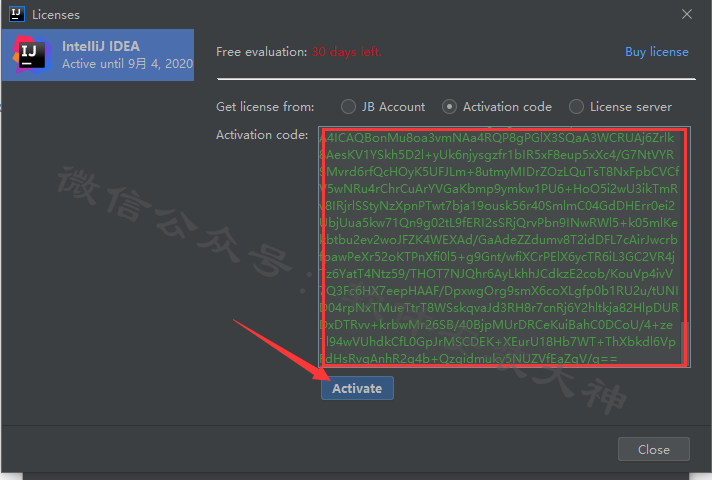Click the '30 days left.' evaluation text
This screenshot has height=481, width=713.
pos(346,52)
